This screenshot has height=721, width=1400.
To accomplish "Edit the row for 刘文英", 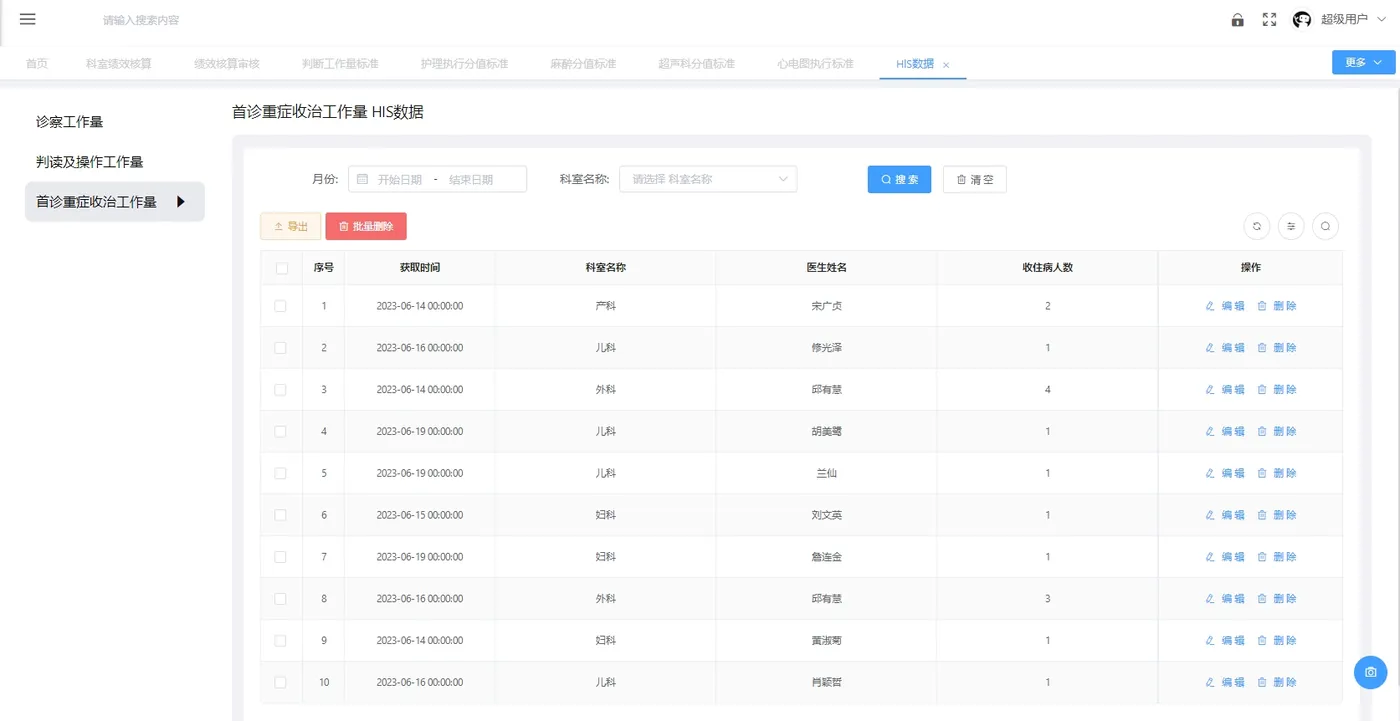I will (1225, 515).
